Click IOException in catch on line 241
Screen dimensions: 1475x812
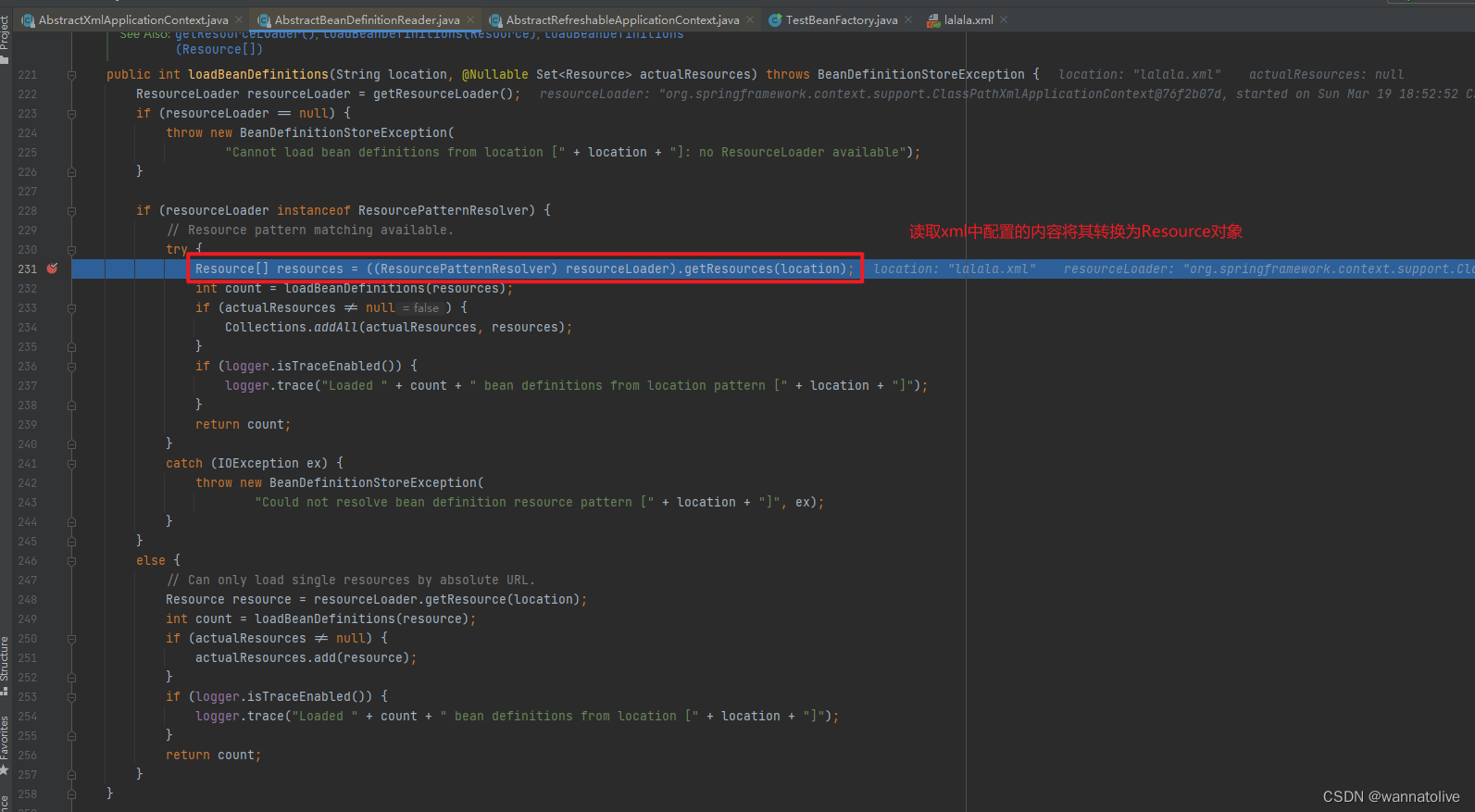(x=257, y=463)
